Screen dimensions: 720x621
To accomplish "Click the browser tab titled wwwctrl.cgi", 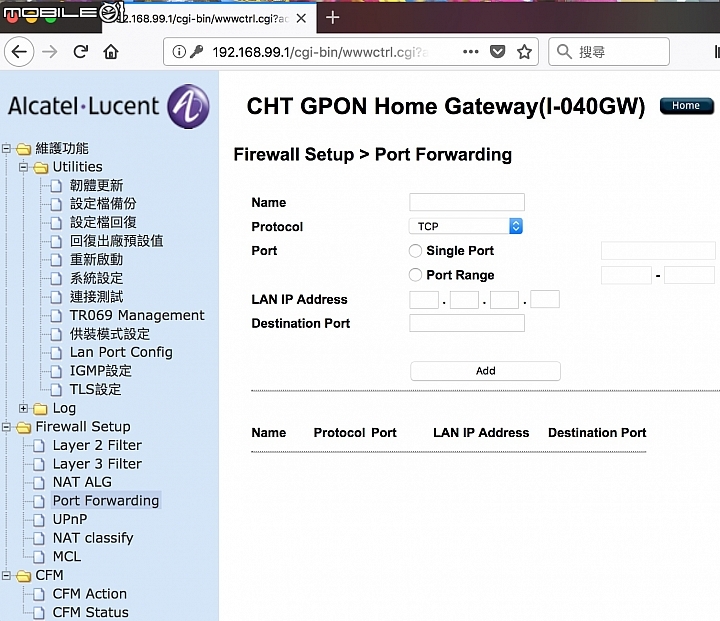I will point(209,18).
